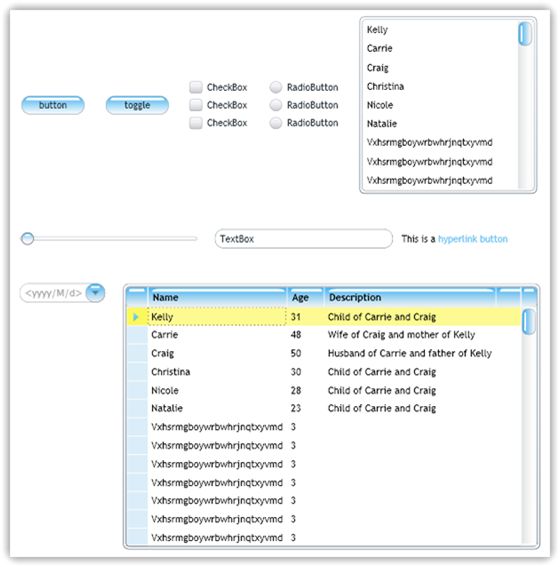The width and height of the screenshot is (560, 567).
Task: Click the Kelly name cell in the grid
Action: point(217,317)
